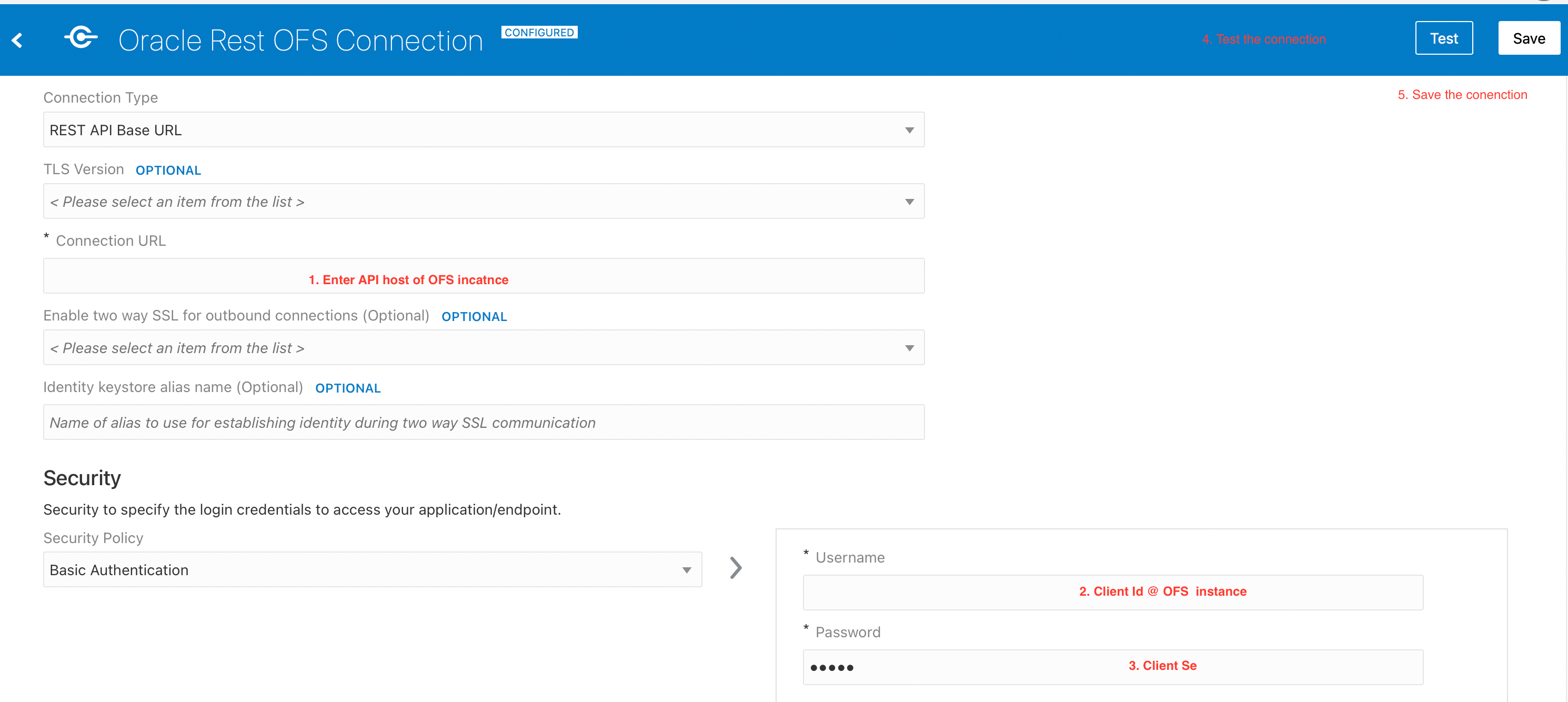Click the Oracle Rest OFS Connection title
The width and height of the screenshot is (1568, 702).
click(300, 41)
